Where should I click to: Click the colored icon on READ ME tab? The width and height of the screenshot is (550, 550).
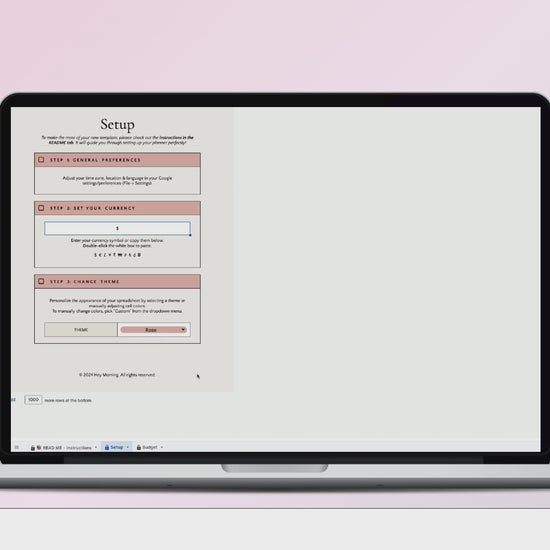pos(39,448)
